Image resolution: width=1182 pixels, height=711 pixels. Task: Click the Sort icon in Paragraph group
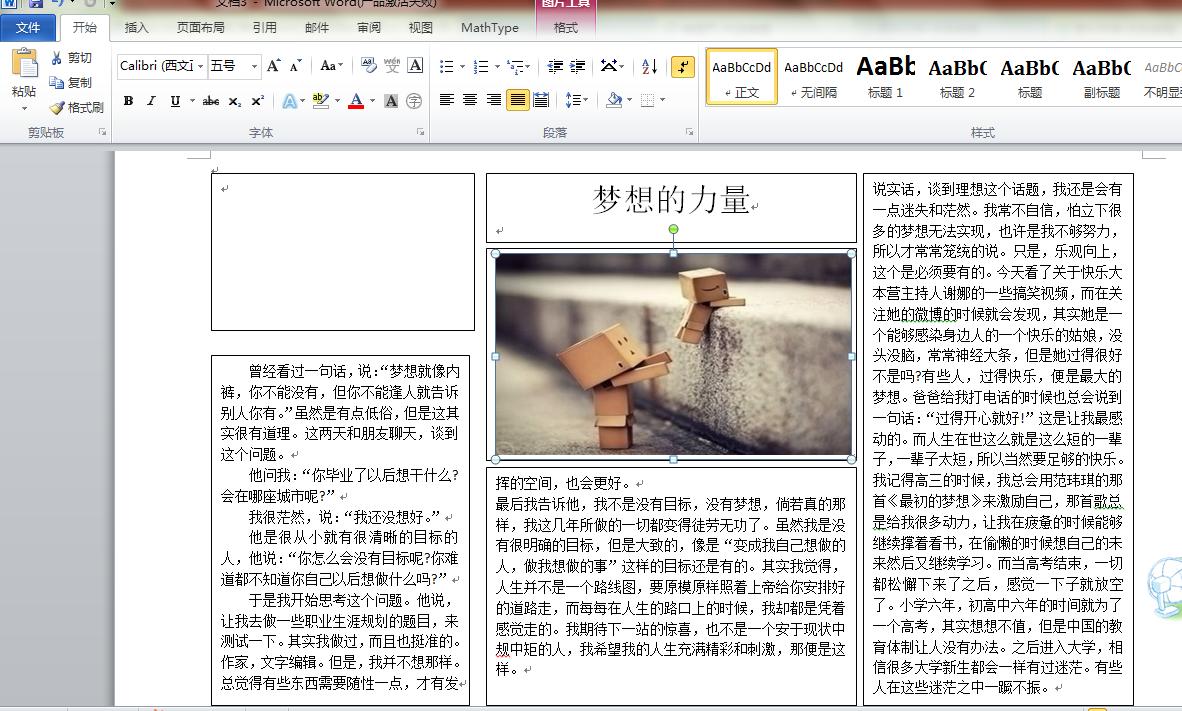click(x=648, y=66)
